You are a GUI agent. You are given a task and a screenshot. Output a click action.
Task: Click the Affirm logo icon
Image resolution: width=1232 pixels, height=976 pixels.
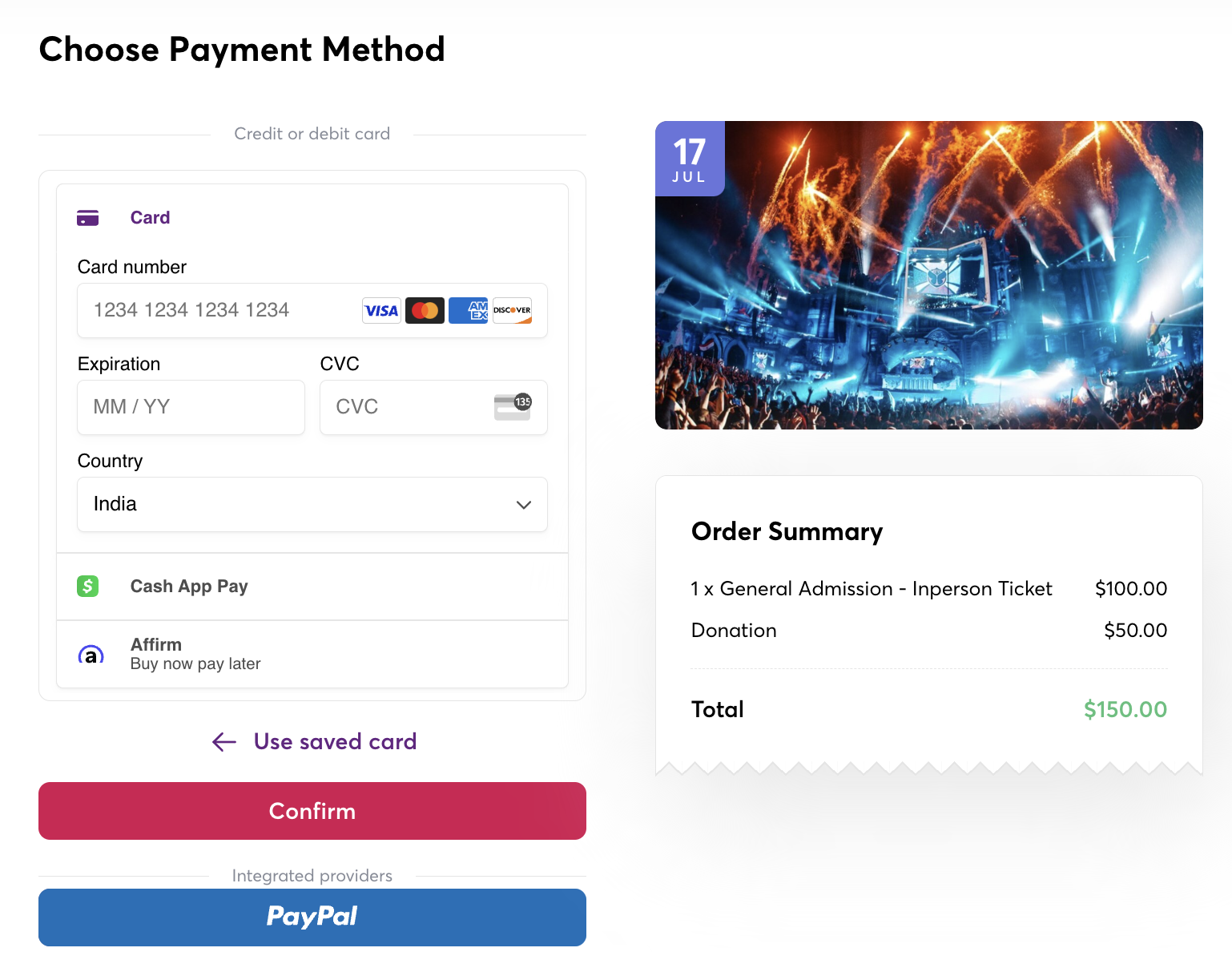click(x=91, y=655)
